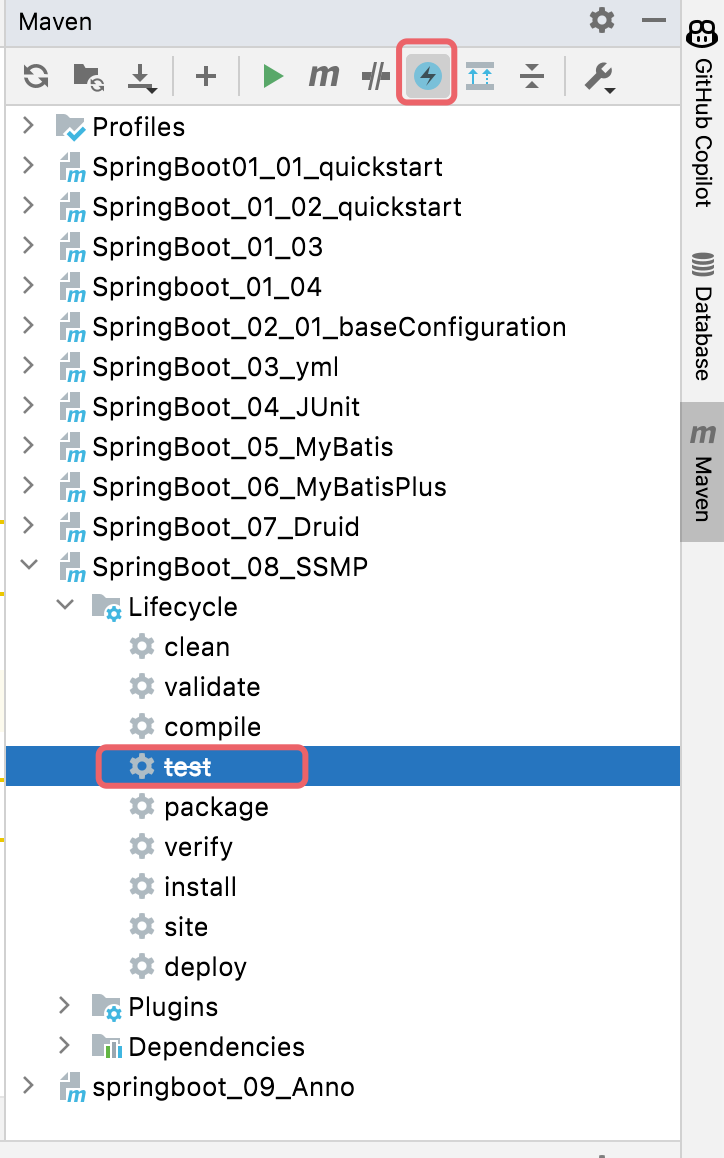Reload all Maven projects
Image resolution: width=724 pixels, height=1158 pixels.
(35, 76)
